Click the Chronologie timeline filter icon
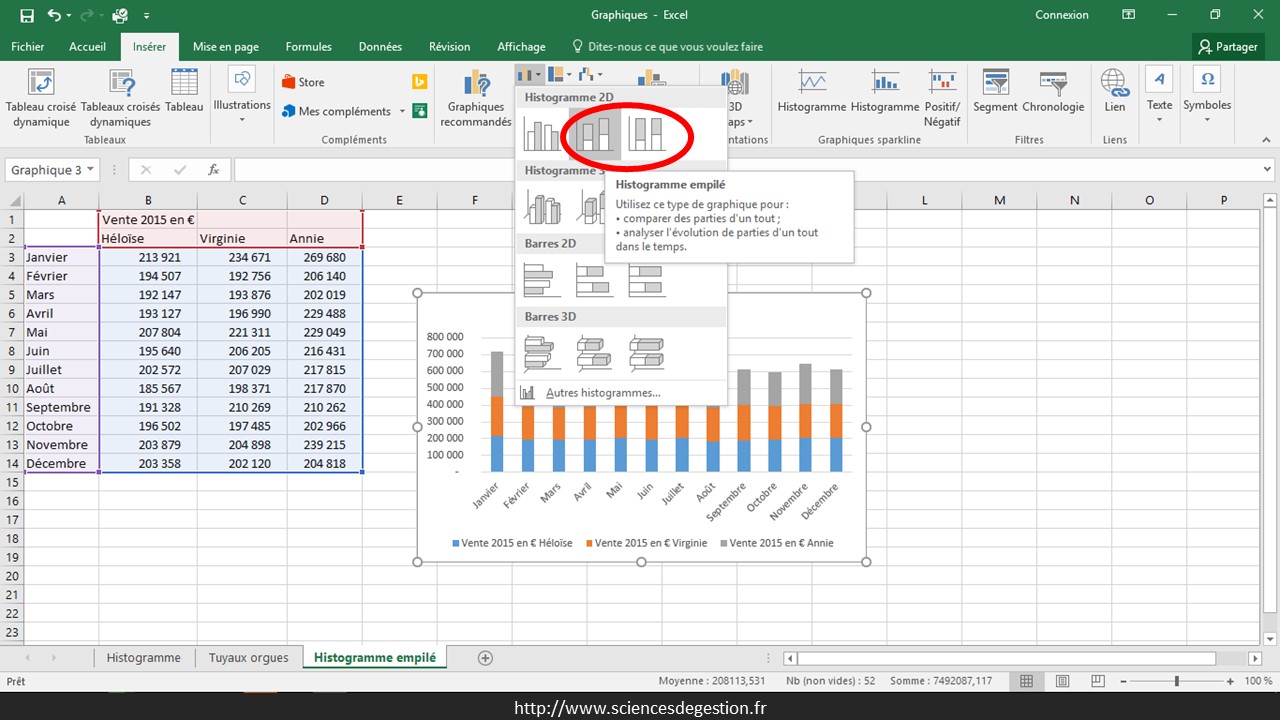Viewport: 1280px width, 720px height. pyautogui.click(x=1053, y=95)
